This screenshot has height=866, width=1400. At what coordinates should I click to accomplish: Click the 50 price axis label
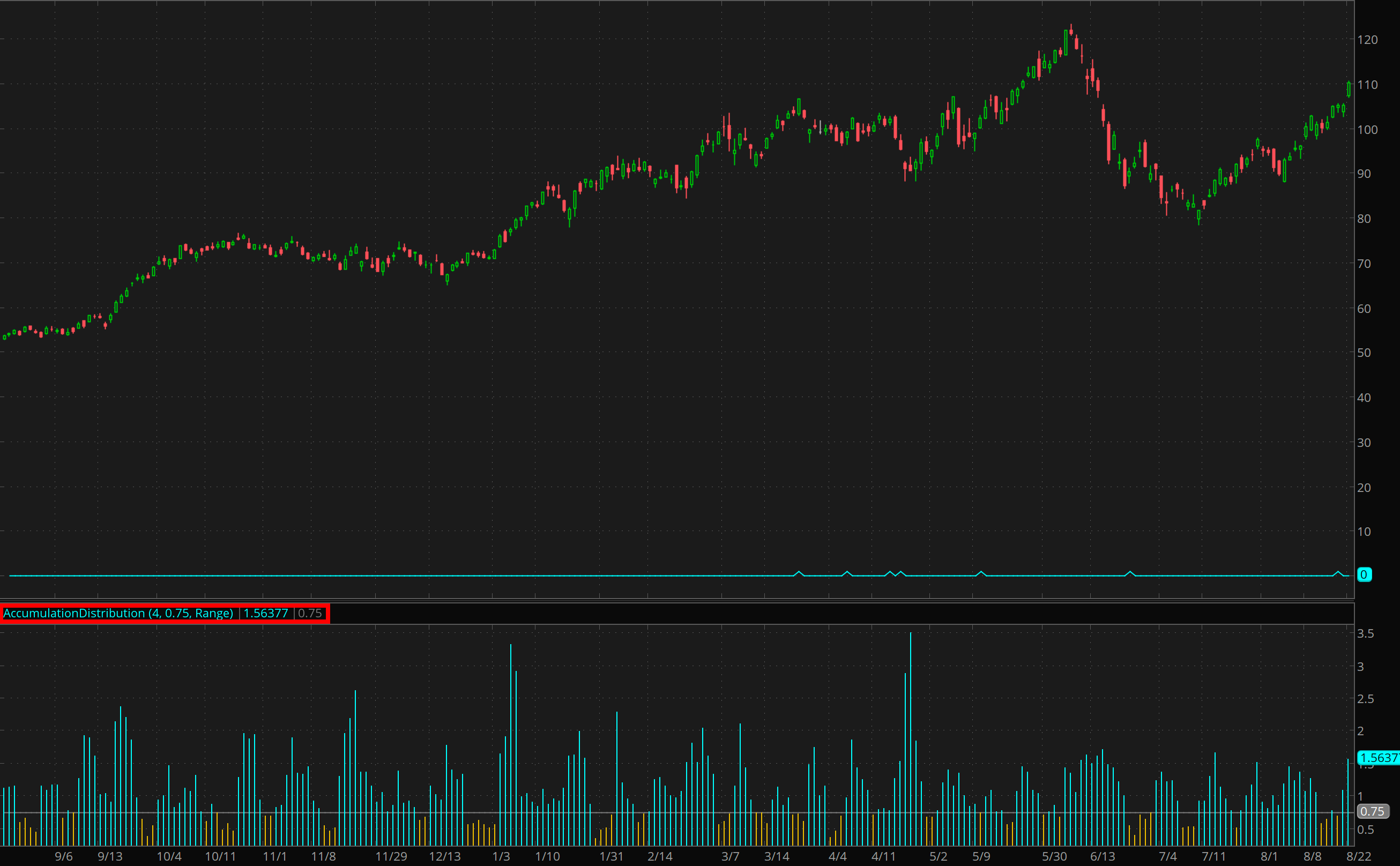point(1364,353)
